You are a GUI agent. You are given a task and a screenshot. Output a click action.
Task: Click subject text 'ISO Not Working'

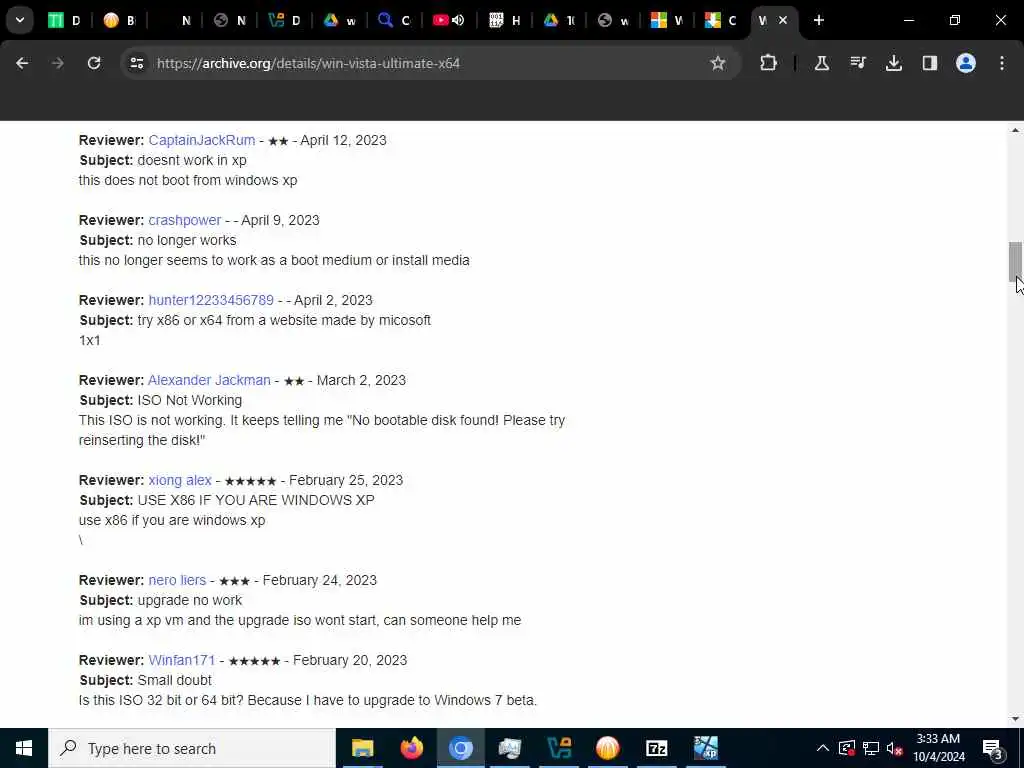pyautogui.click(x=189, y=400)
